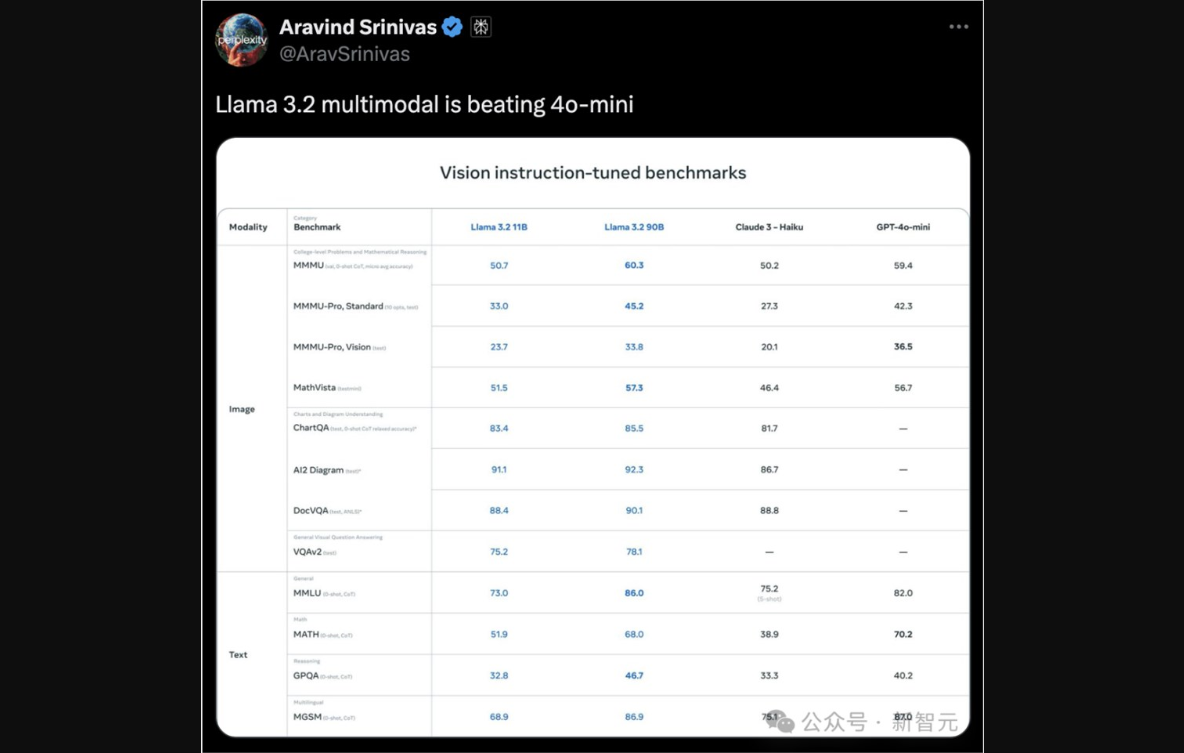Click the 60.3 MMMU score cell
The image size is (1184, 753).
pyautogui.click(x=634, y=265)
